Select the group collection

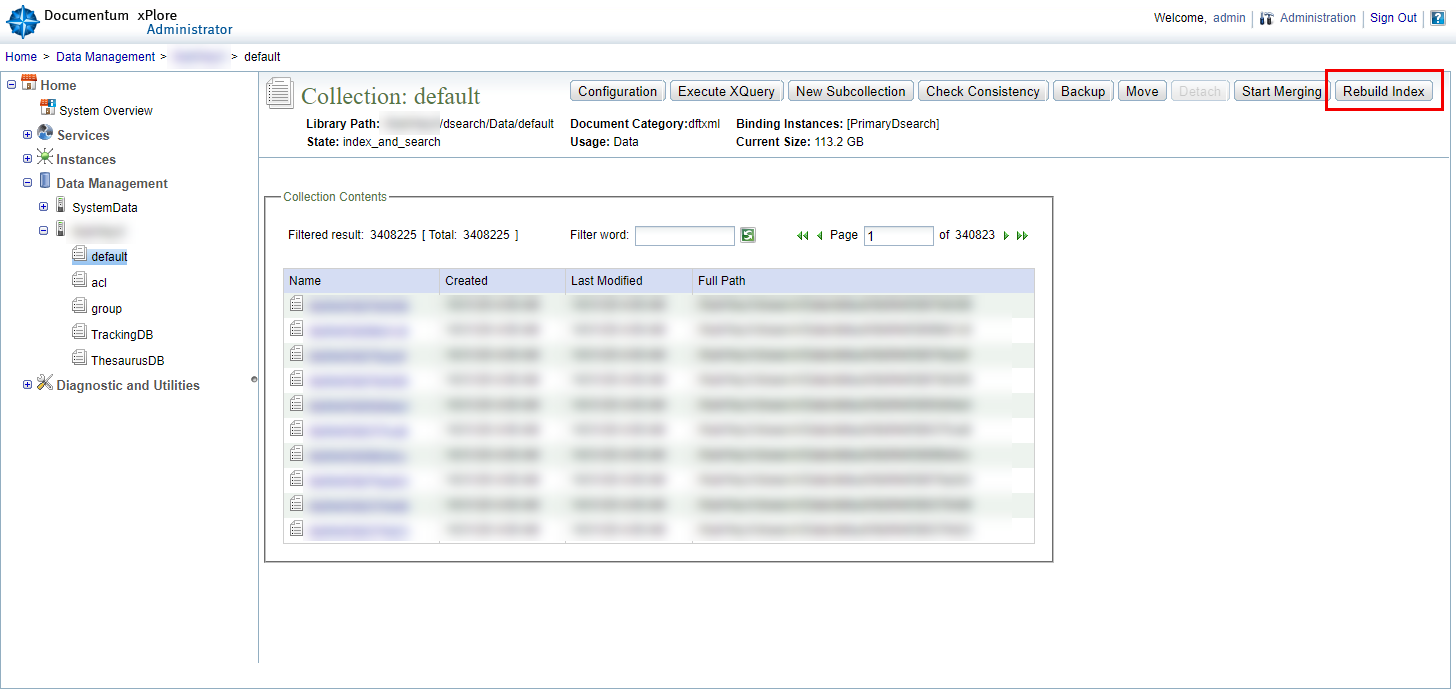pos(107,309)
